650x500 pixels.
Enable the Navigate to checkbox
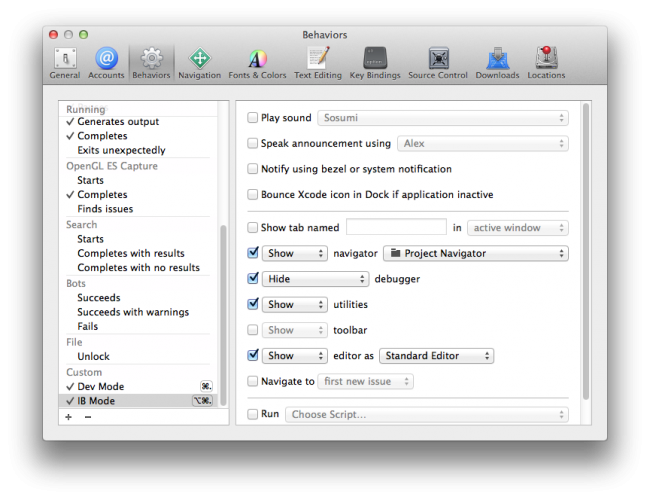point(252,381)
